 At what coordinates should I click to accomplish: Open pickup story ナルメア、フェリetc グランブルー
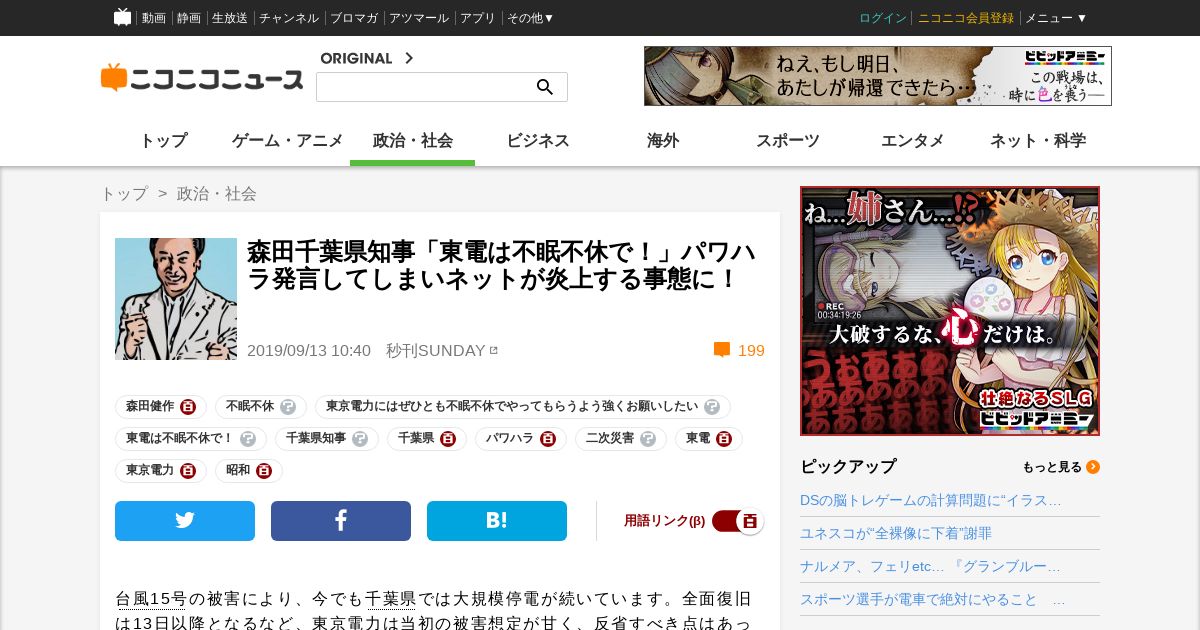click(930, 566)
